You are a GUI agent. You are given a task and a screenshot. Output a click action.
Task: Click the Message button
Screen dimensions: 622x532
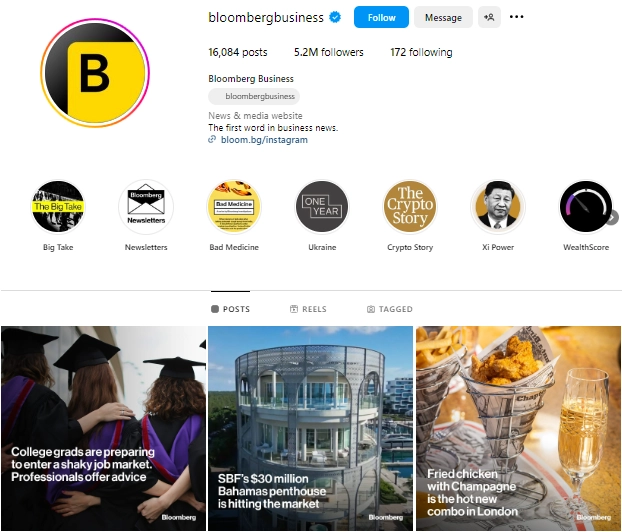(443, 17)
